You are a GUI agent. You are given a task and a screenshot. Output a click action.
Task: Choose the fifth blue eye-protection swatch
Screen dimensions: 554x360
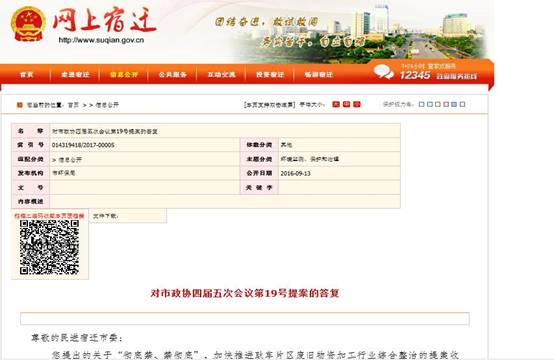pos(454,104)
